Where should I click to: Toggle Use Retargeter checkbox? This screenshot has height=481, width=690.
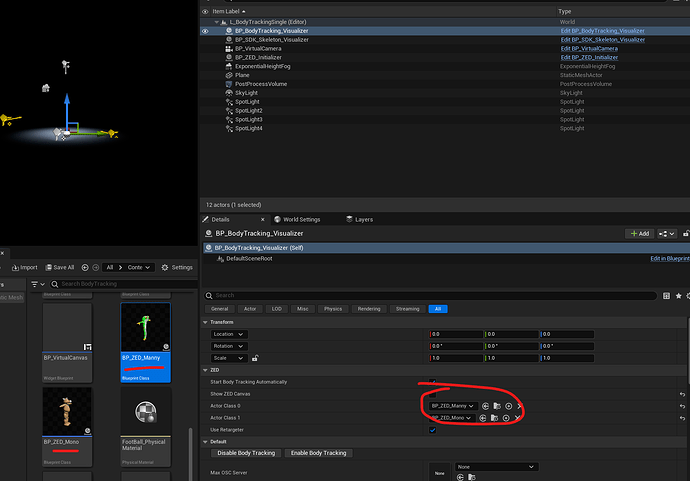click(432, 429)
